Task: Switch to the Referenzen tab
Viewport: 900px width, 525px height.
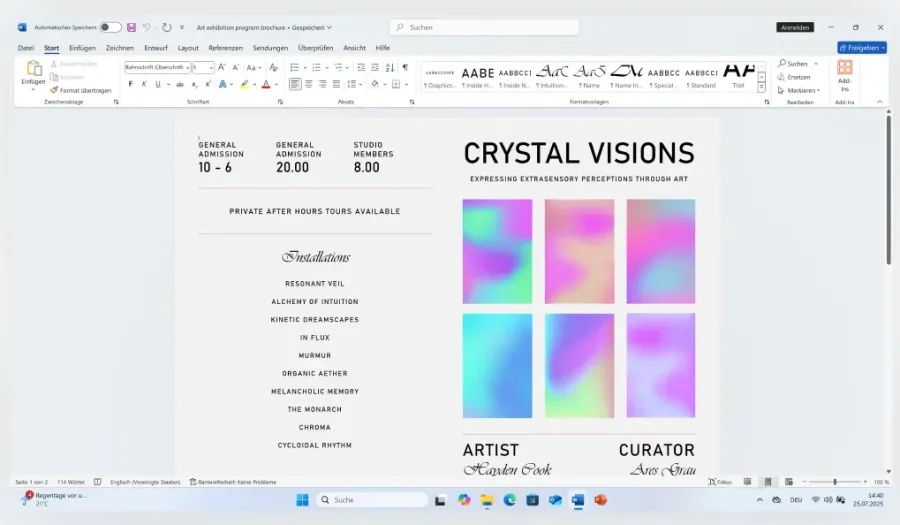Action: pos(226,48)
